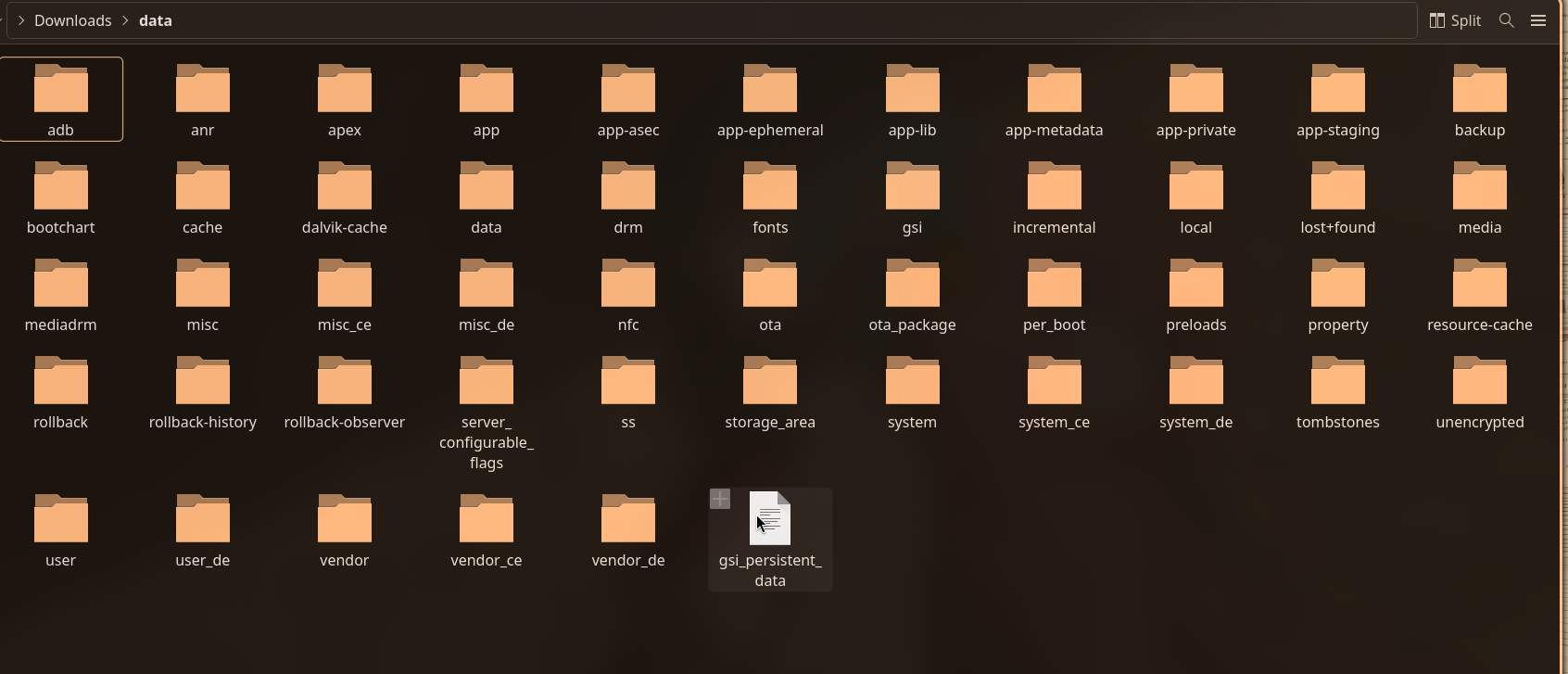Select the adb folder
This screenshot has width=1568, height=674.
pos(61,99)
